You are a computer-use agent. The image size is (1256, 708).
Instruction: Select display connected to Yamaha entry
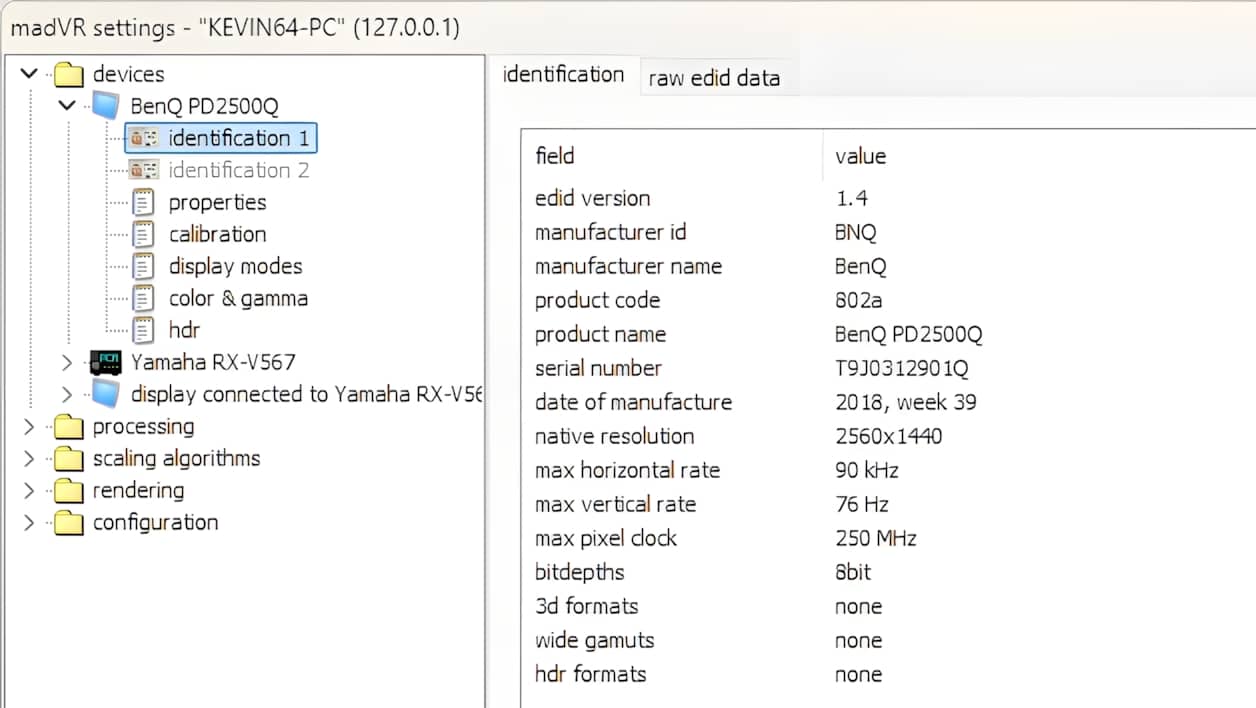tap(306, 394)
